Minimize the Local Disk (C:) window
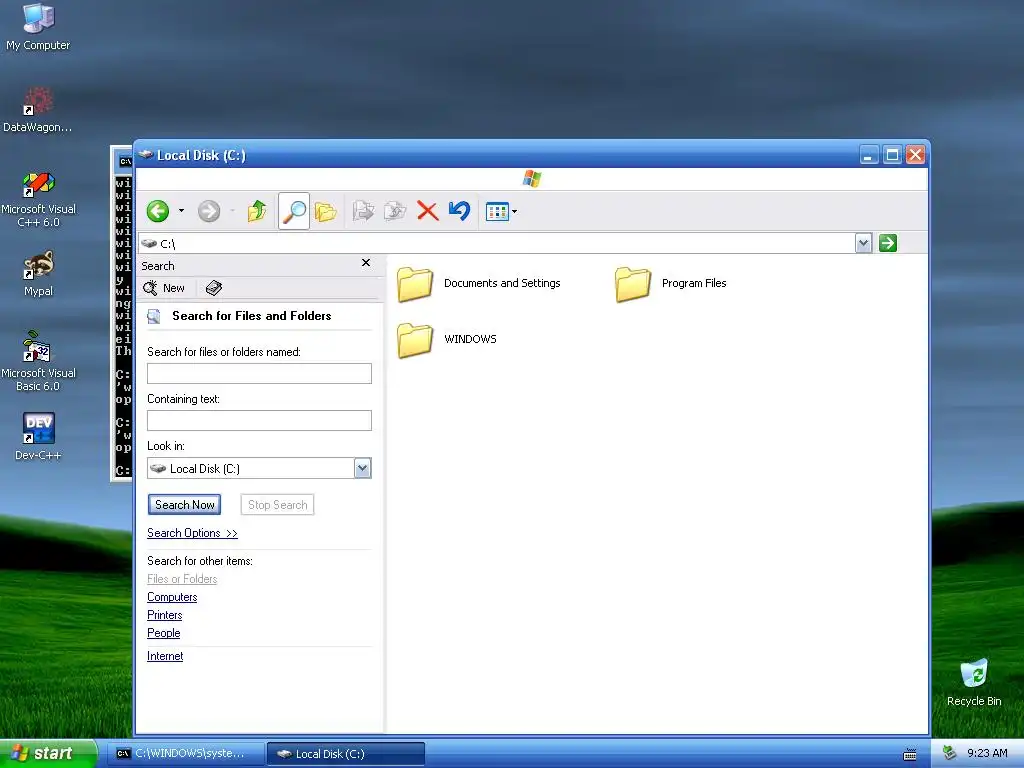Viewport: 1024px width, 768px height. 869,155
